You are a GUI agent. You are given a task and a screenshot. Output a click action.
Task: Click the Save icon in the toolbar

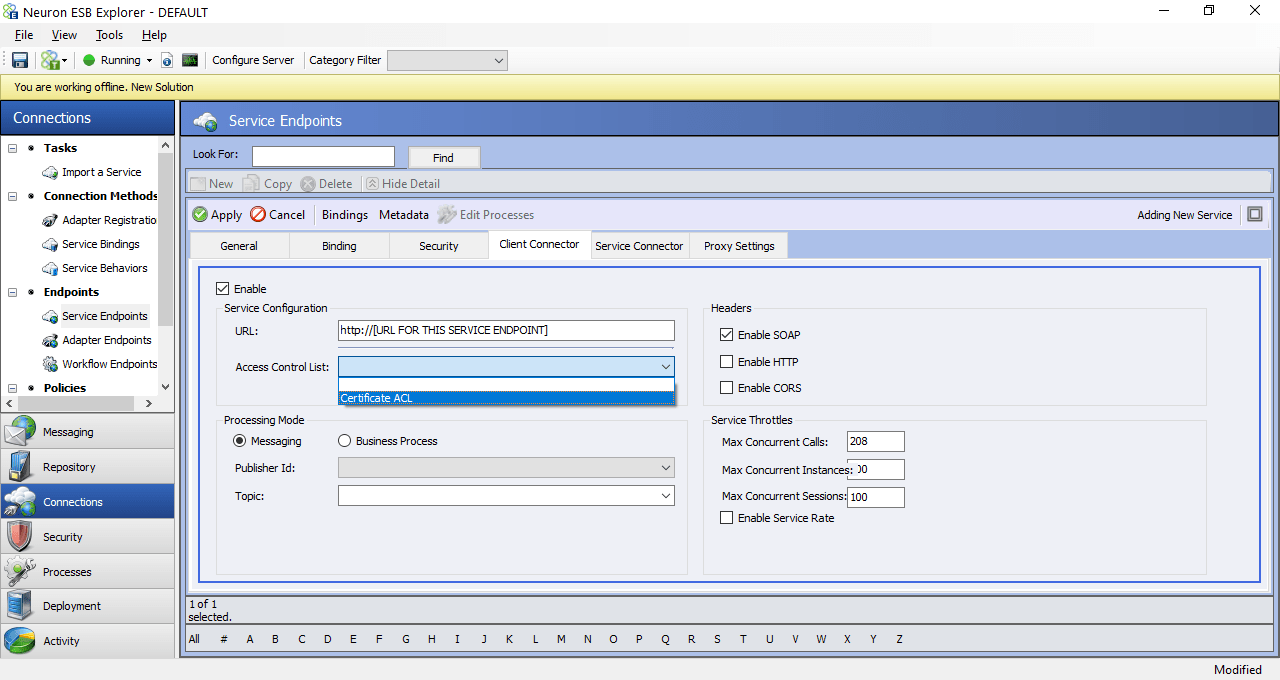point(20,60)
